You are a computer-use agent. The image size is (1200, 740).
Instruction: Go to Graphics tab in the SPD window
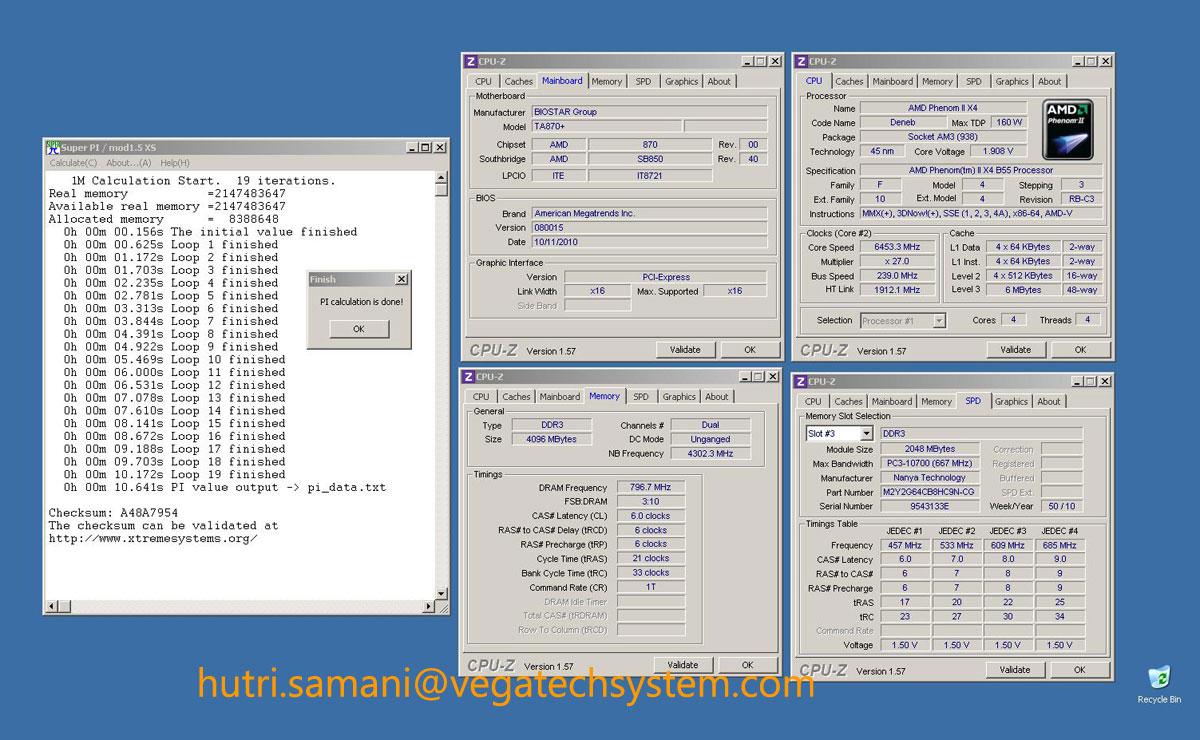[1011, 402]
